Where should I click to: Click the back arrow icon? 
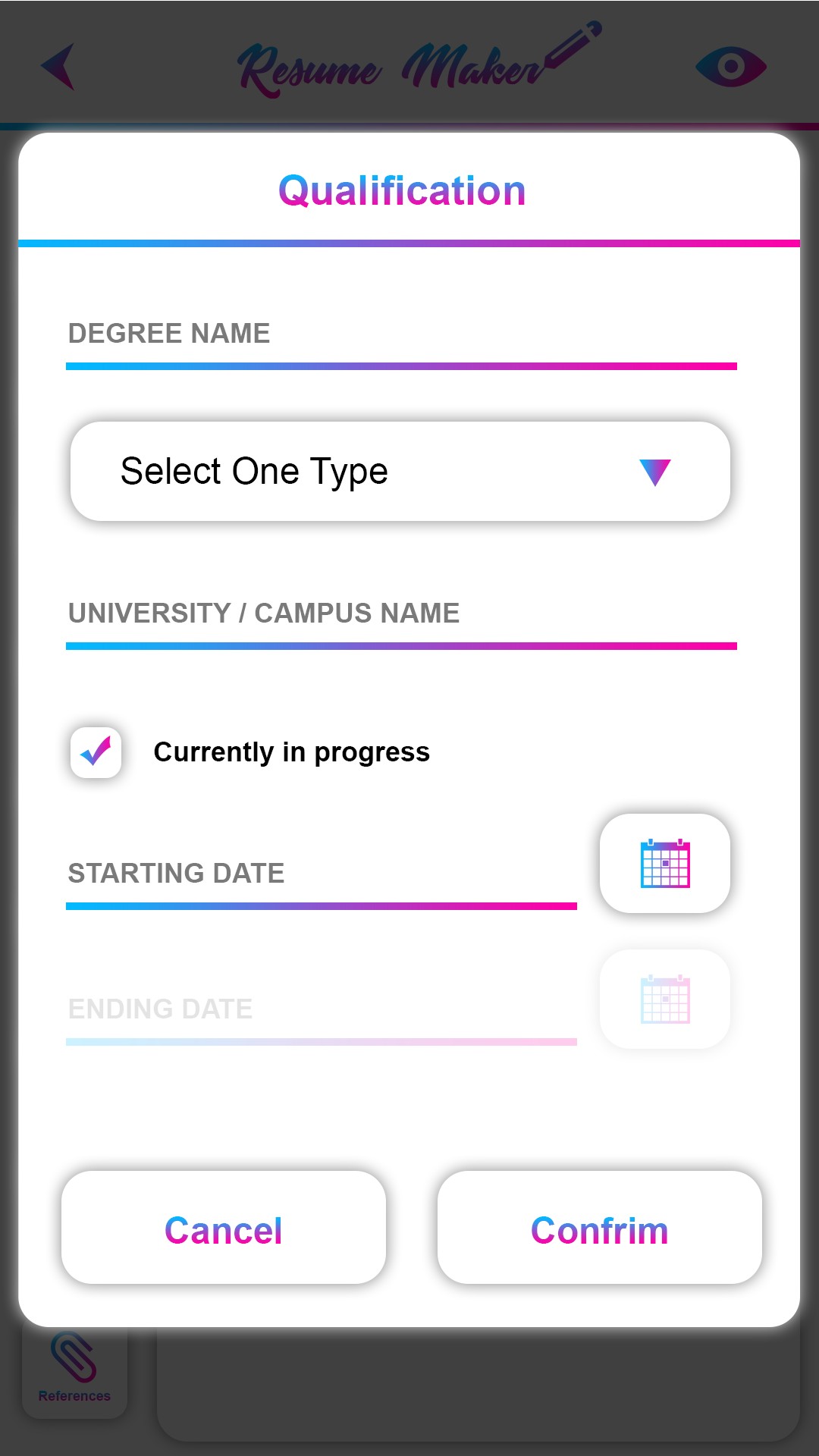click(59, 67)
